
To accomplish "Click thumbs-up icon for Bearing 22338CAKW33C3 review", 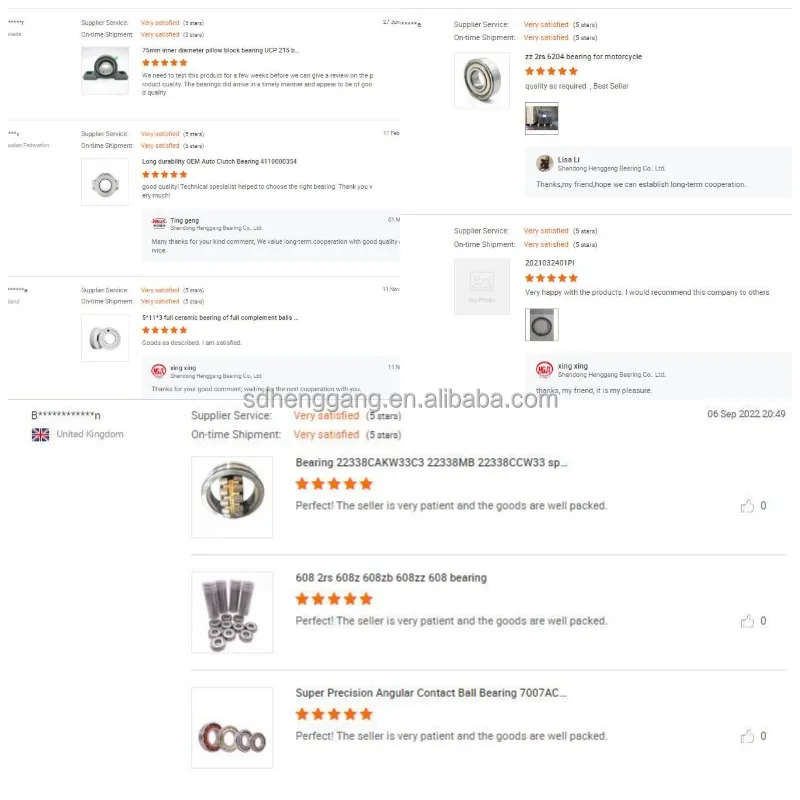I will 747,506.
